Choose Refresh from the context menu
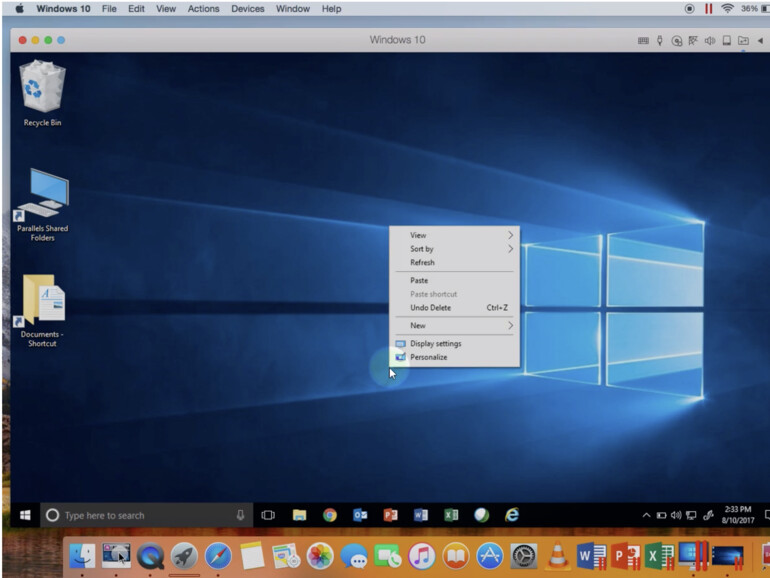This screenshot has width=770, height=578. tap(423, 262)
